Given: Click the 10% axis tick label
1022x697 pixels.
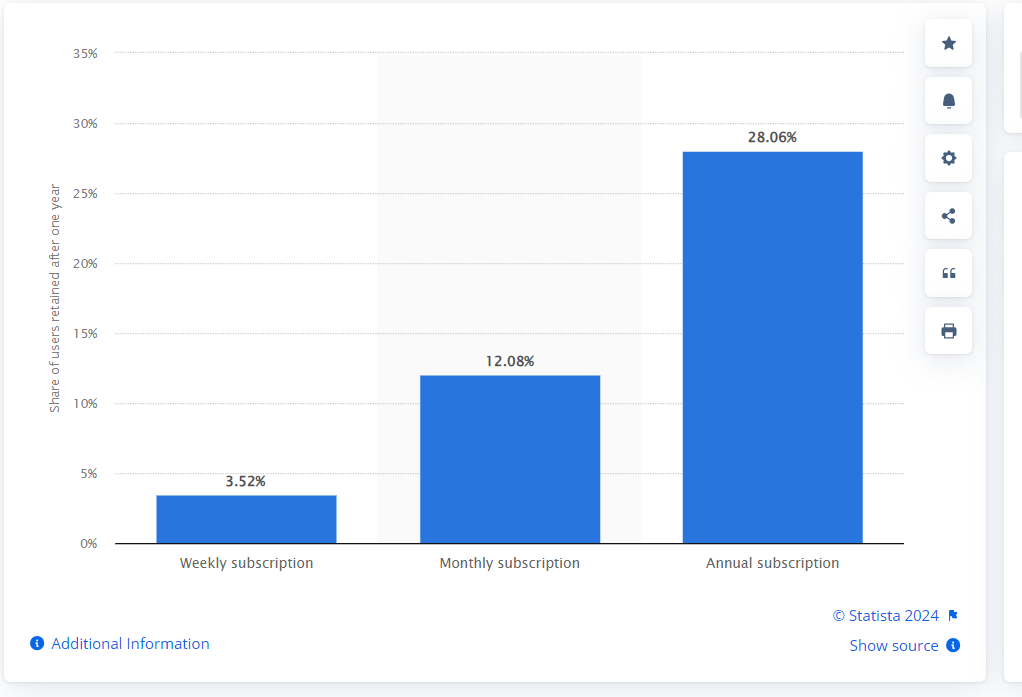Looking at the screenshot, I should coord(85,404).
